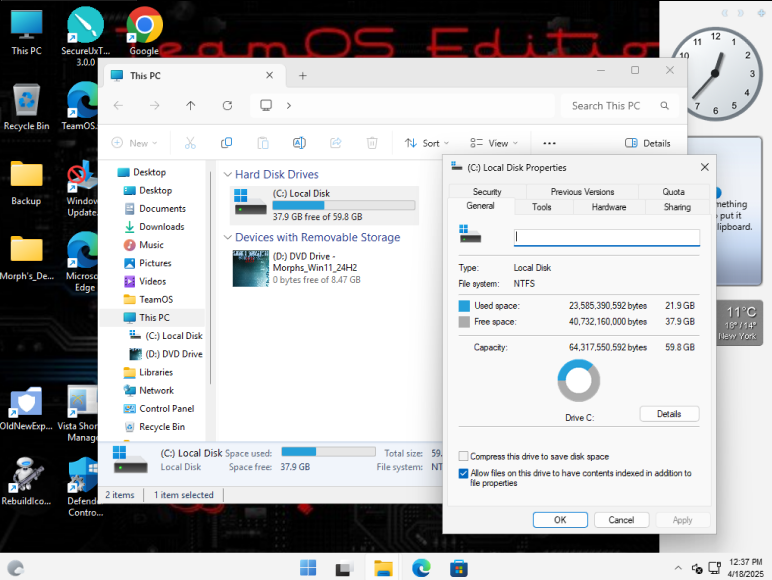
Task: Click the File Explorer taskbar icon
Action: point(383,568)
